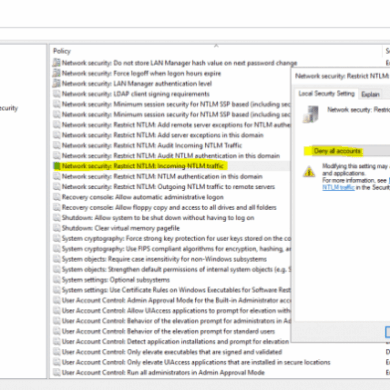Image resolution: width=390 pixels, height=390 pixels.
Task: Select UAC: Only elevate executables that are signed and validated
Action: (x=172, y=352)
